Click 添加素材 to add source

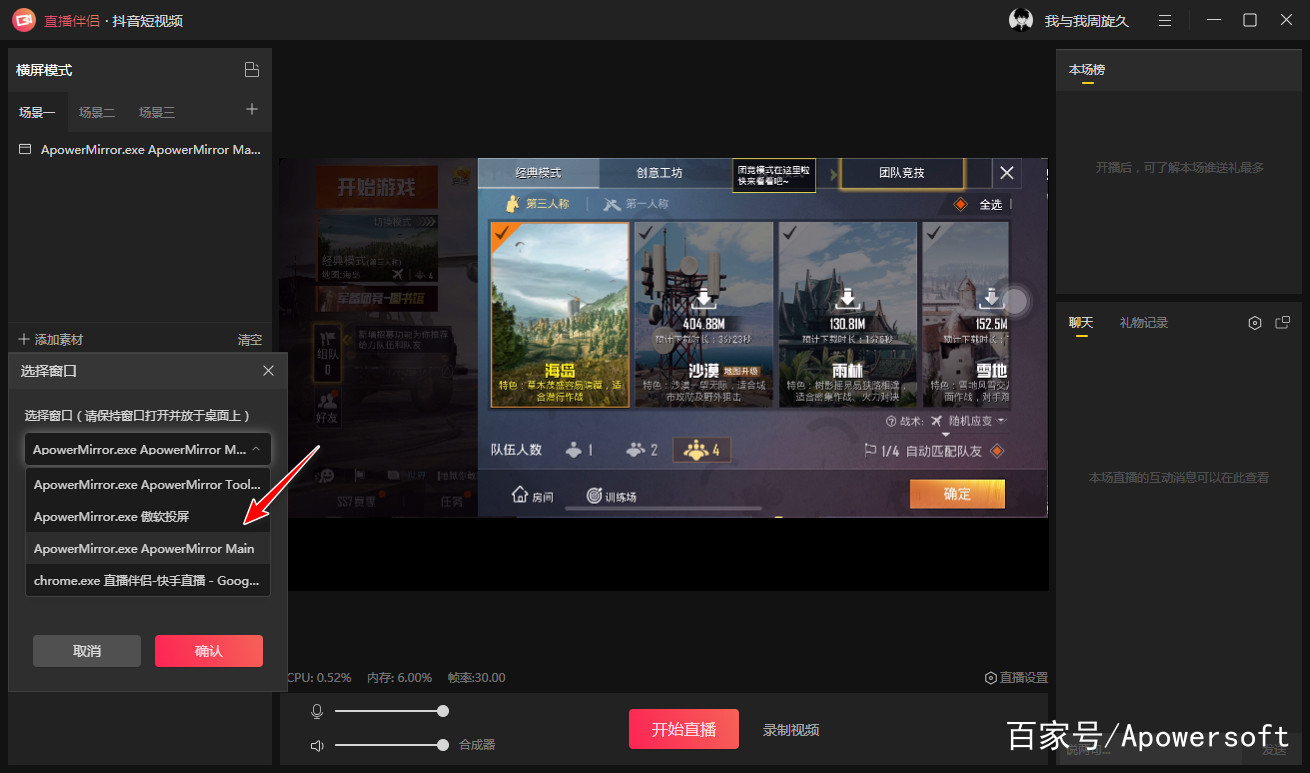point(50,340)
